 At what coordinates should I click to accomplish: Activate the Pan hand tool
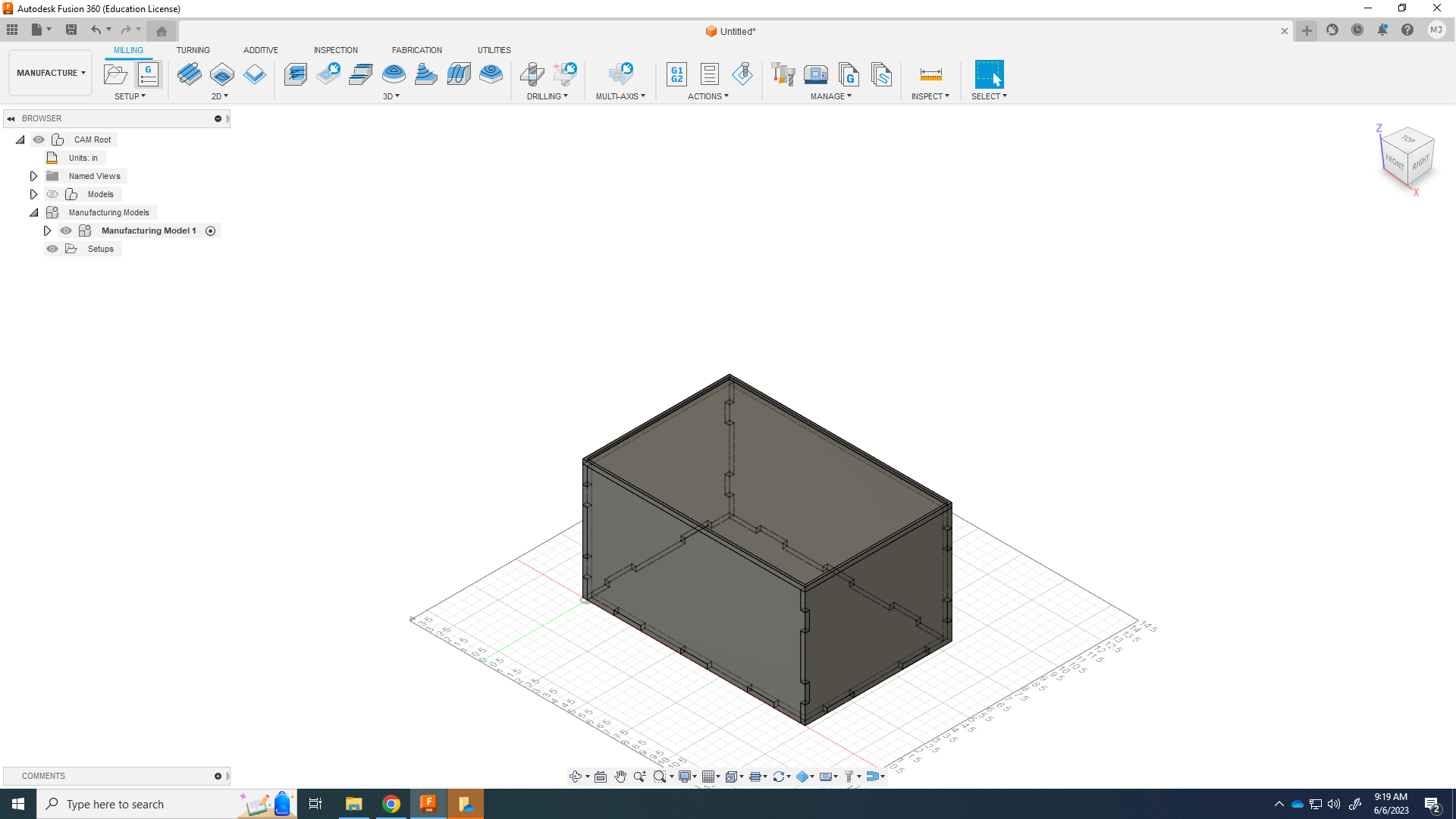coord(620,777)
